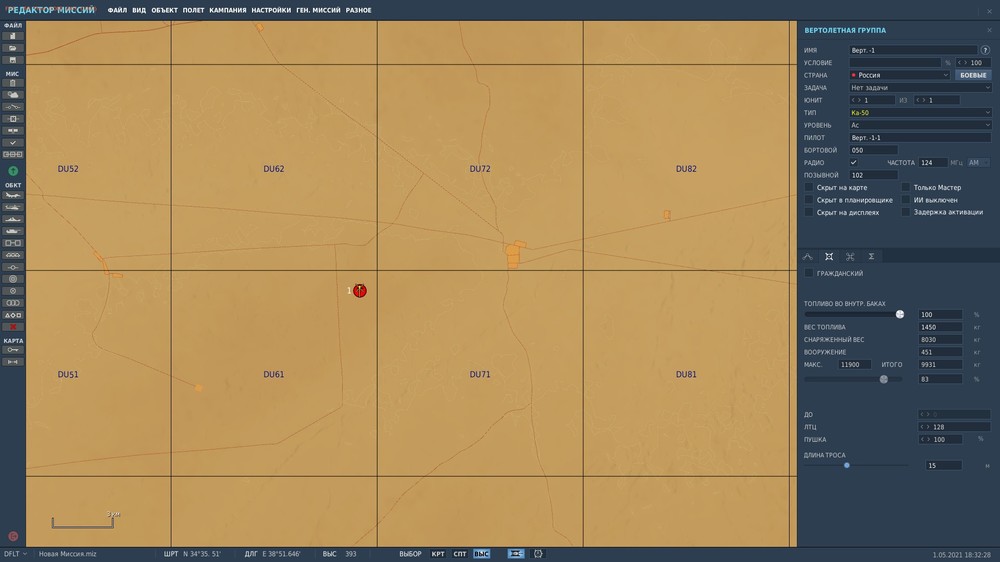Open the Кампания menu
Image resolution: width=1000 pixels, height=562 pixels.
[x=228, y=10]
